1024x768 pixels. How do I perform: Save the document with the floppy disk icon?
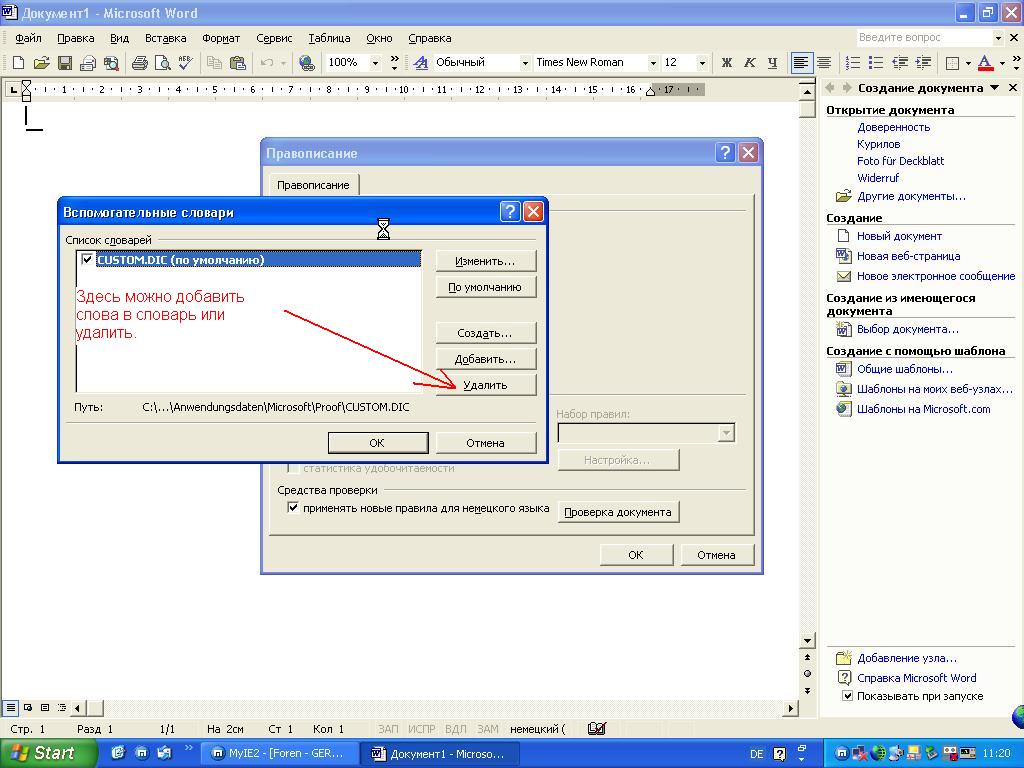[65, 63]
